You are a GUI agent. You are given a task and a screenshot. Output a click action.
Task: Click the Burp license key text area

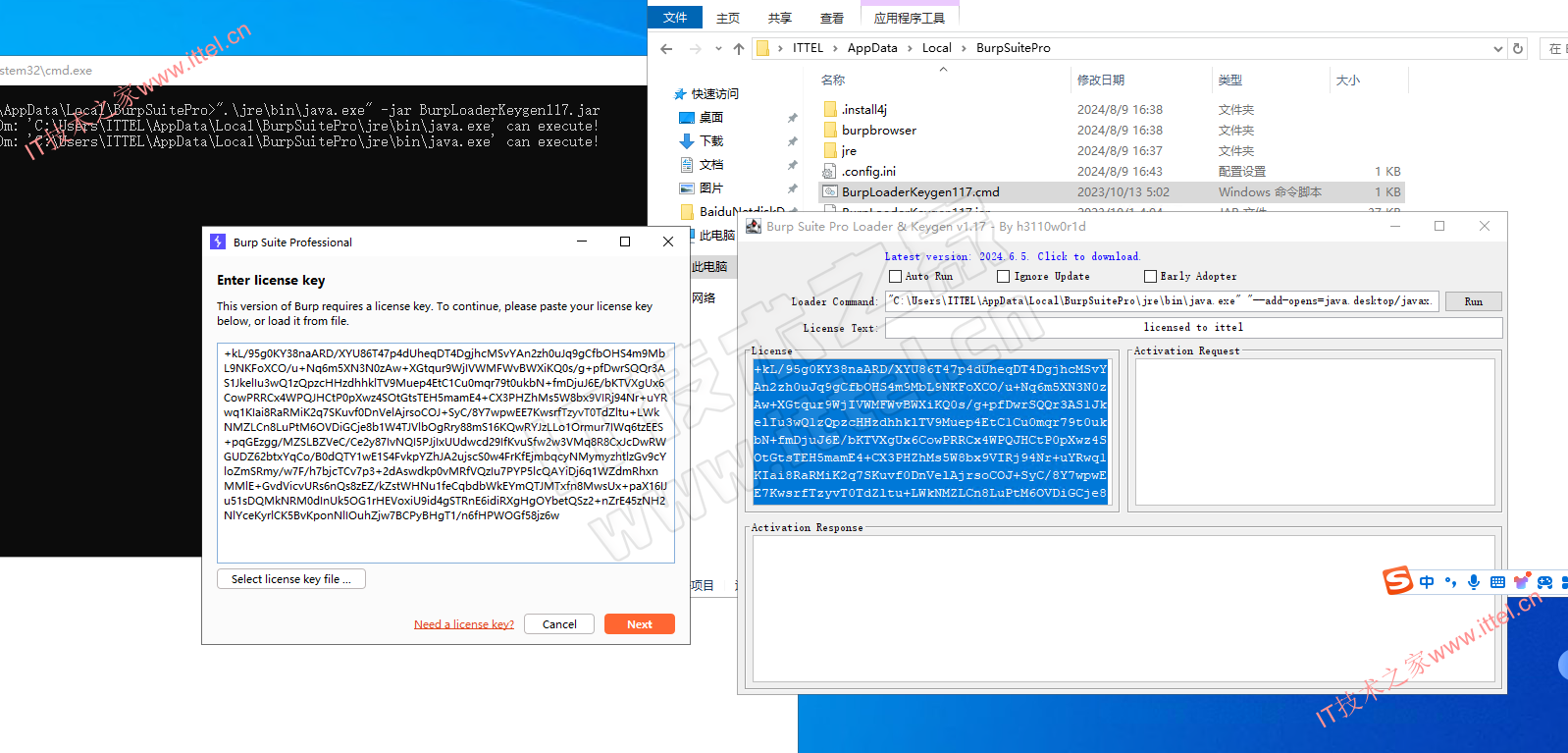click(x=445, y=454)
